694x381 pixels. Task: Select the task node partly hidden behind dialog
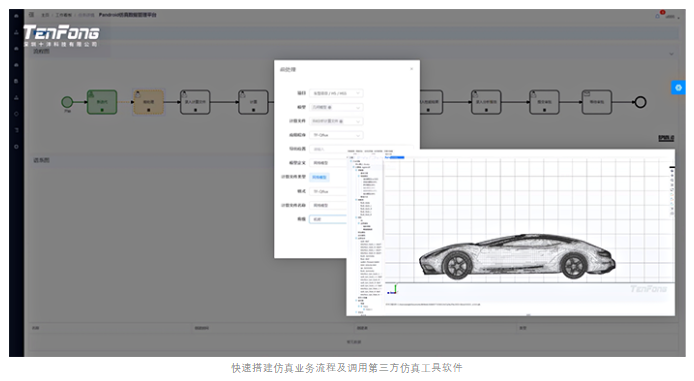(x=431, y=102)
